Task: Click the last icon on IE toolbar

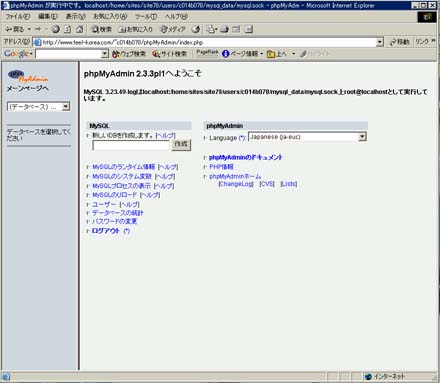Action: [249, 29]
